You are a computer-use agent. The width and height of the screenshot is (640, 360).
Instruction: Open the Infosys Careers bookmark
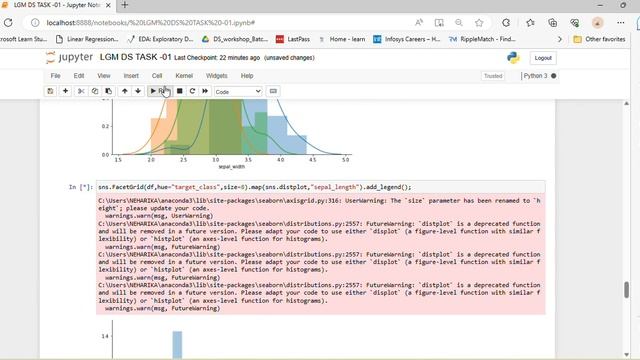tap(407, 39)
